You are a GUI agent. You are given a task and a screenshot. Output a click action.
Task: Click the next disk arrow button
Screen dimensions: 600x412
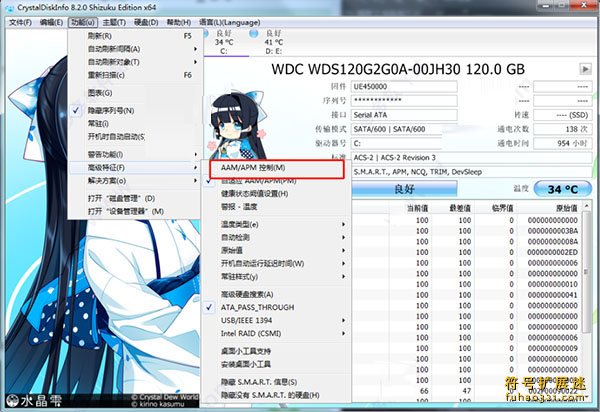[585, 69]
